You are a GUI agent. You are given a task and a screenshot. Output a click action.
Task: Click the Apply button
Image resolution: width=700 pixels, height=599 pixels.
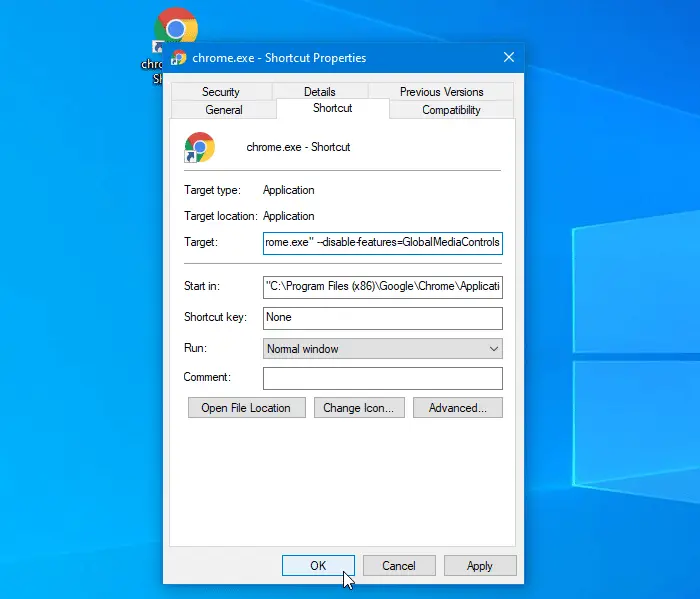click(480, 566)
